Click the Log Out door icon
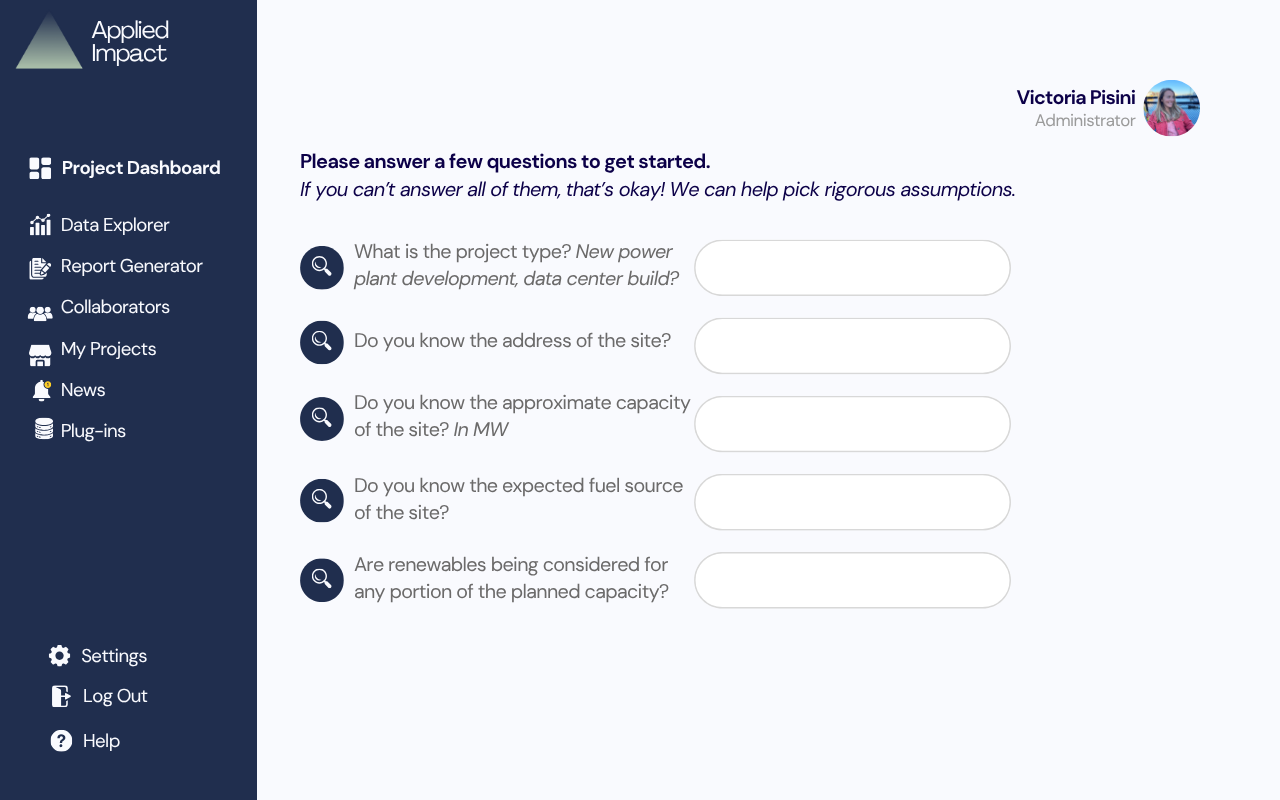Screen dimensions: 1280x800 [x=61, y=696]
